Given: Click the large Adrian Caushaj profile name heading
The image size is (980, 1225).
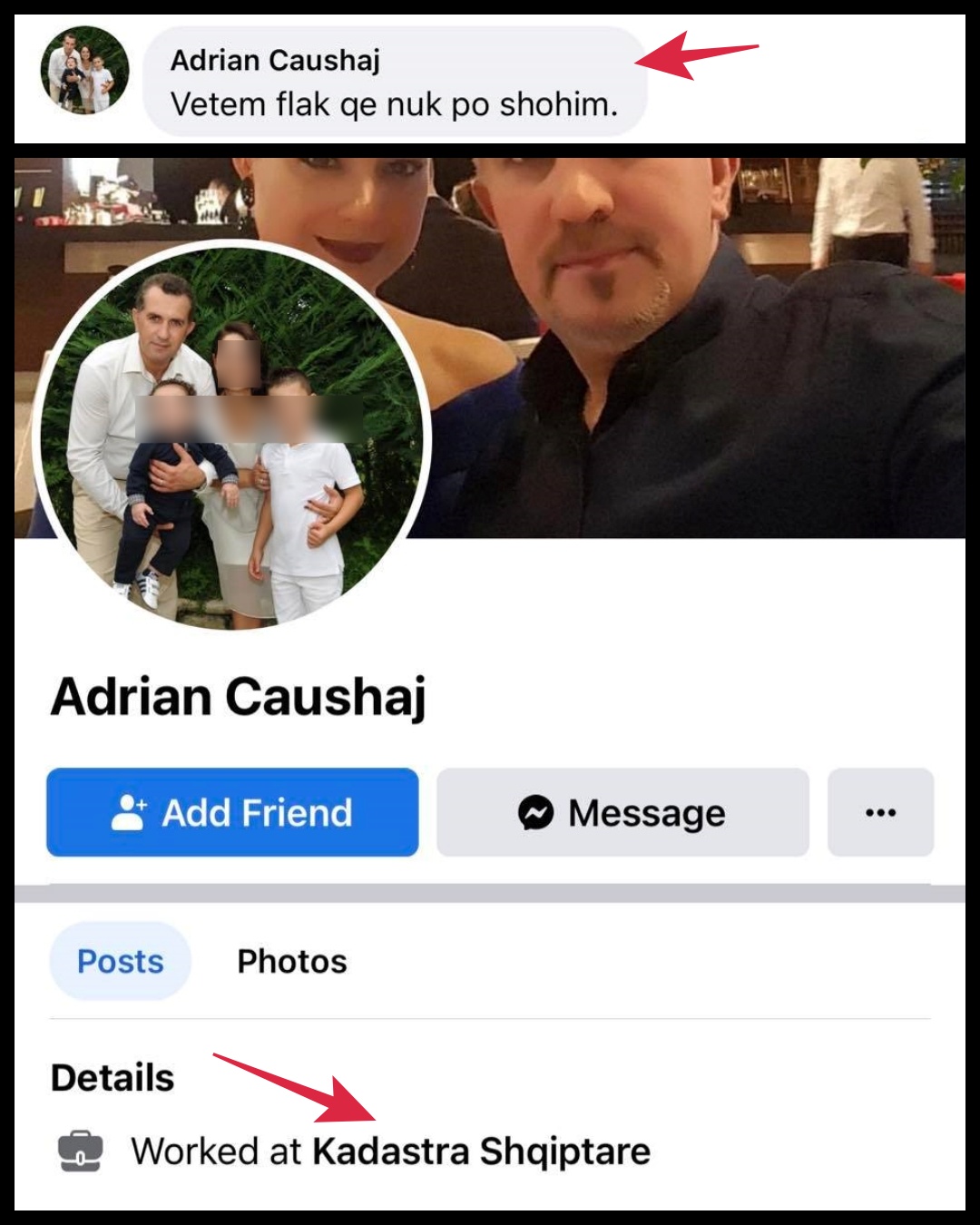Looking at the screenshot, I should [x=239, y=698].
